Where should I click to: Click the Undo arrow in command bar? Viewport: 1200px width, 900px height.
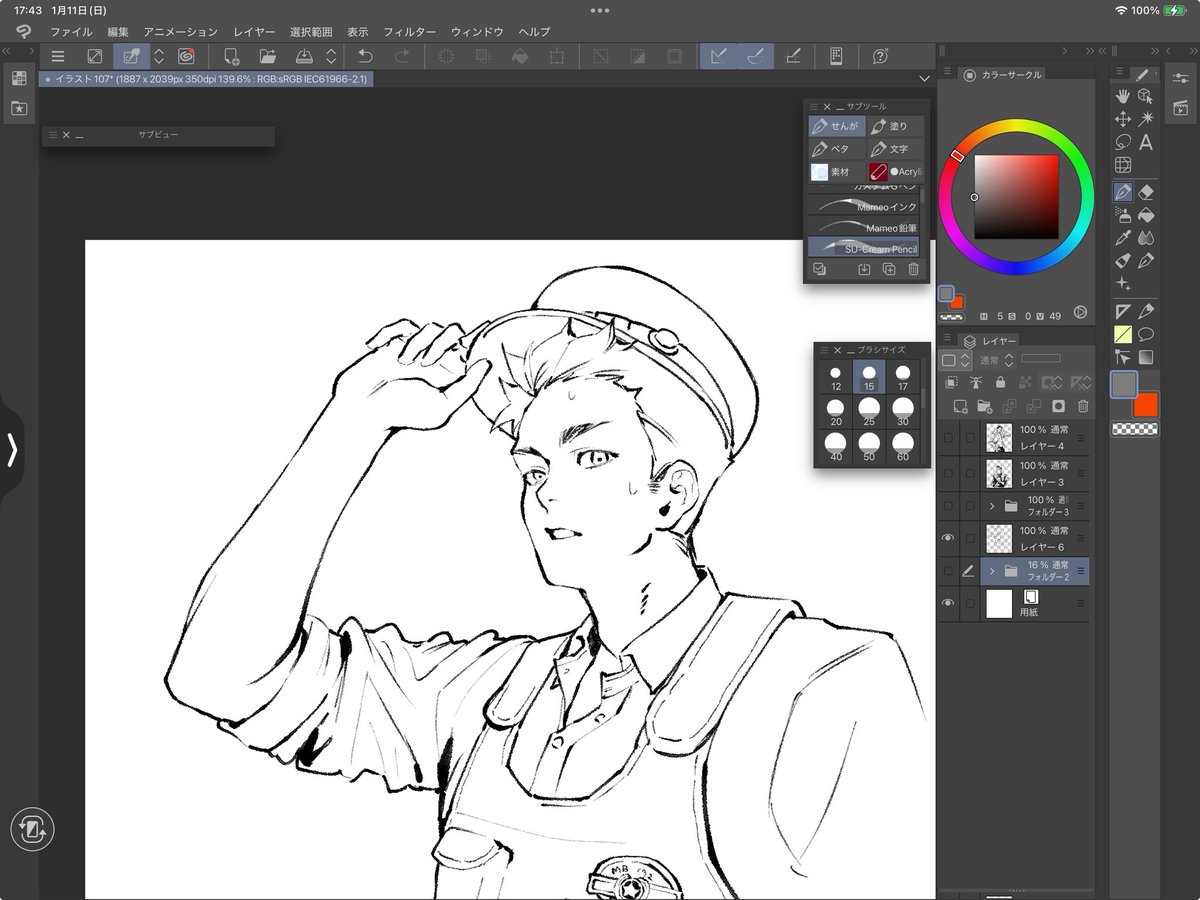(365, 57)
